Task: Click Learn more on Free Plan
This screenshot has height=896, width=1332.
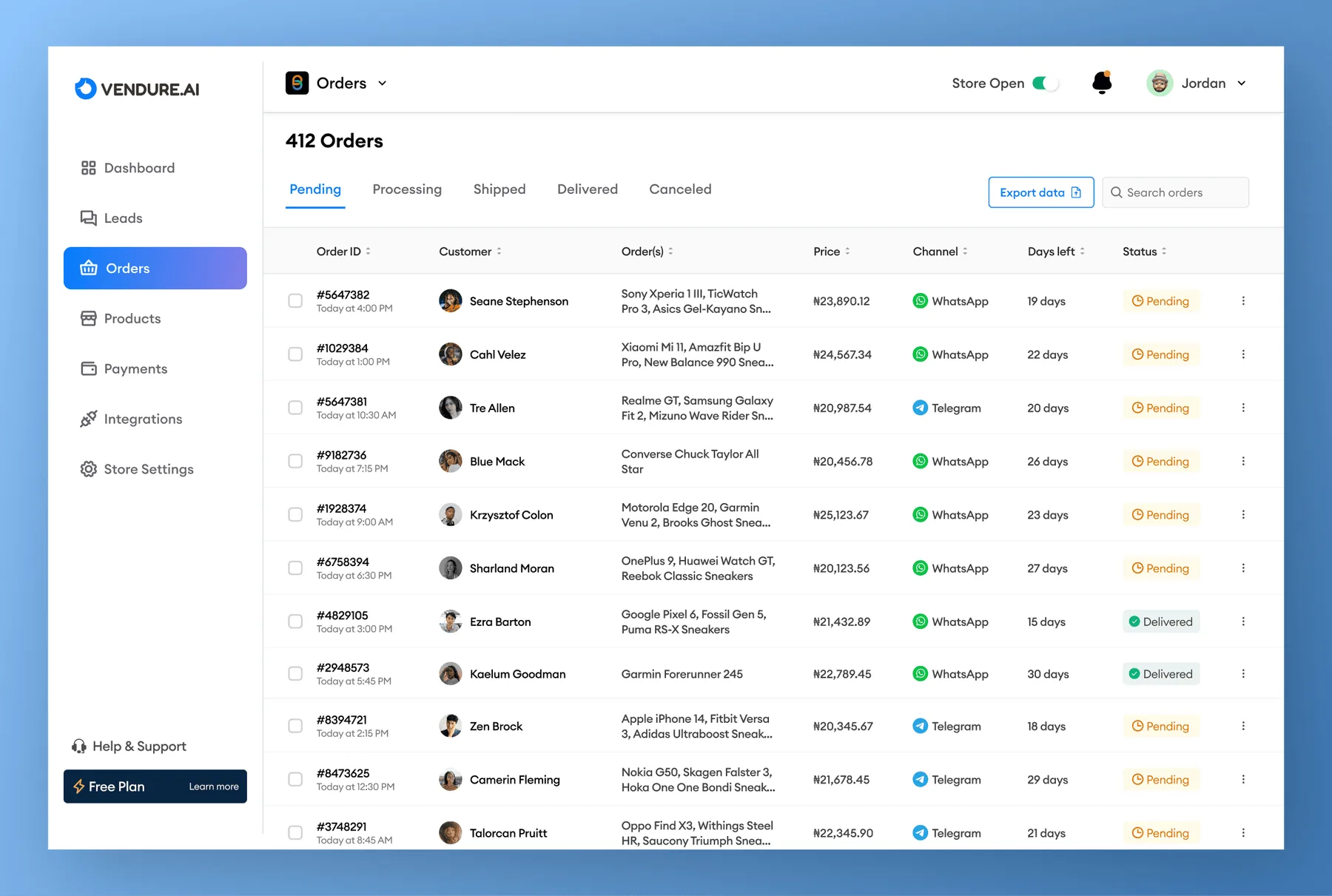Action: point(214,786)
